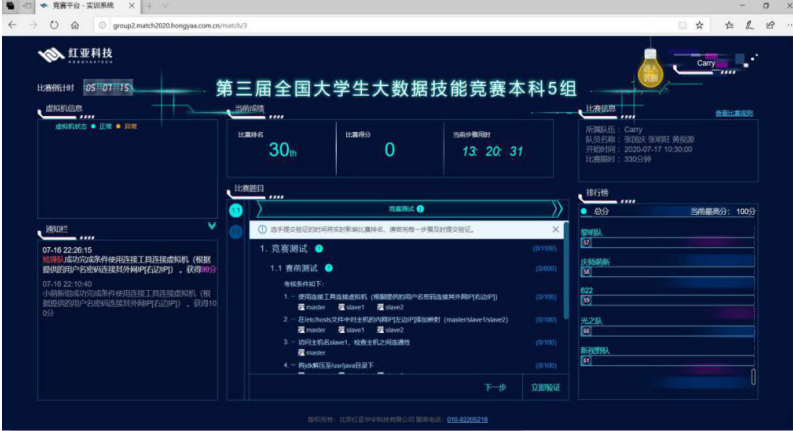Click the 红亚科技 logo

[75, 55]
